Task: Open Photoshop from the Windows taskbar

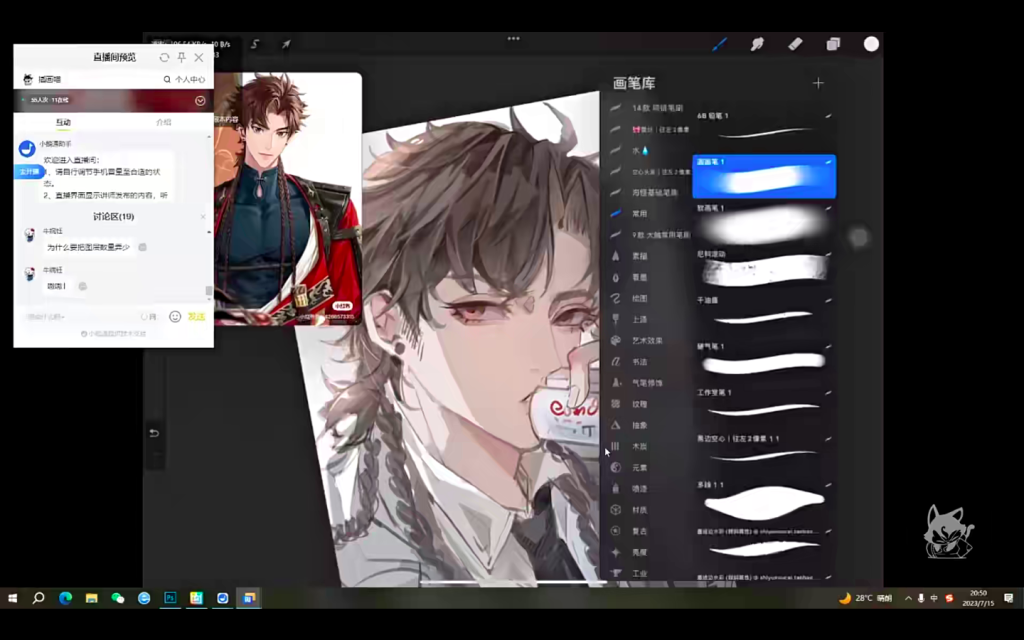Action: pyautogui.click(x=170, y=598)
